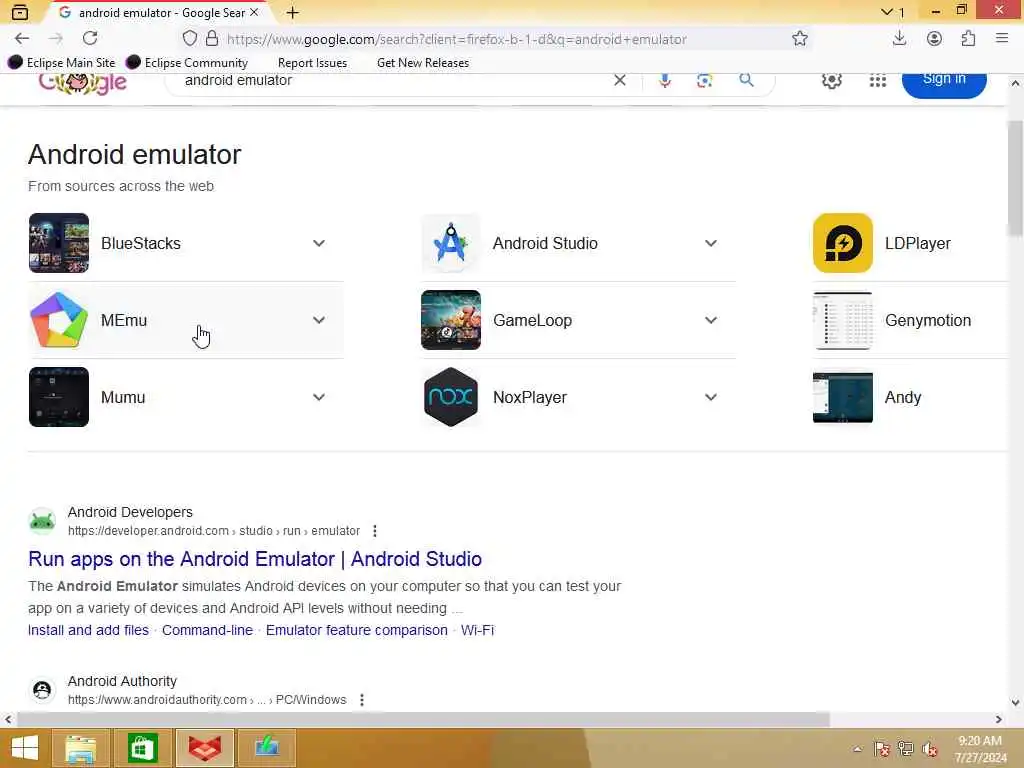The image size is (1024, 768).
Task: Open Eclipse Main Site bookmark
Action: [x=61, y=63]
